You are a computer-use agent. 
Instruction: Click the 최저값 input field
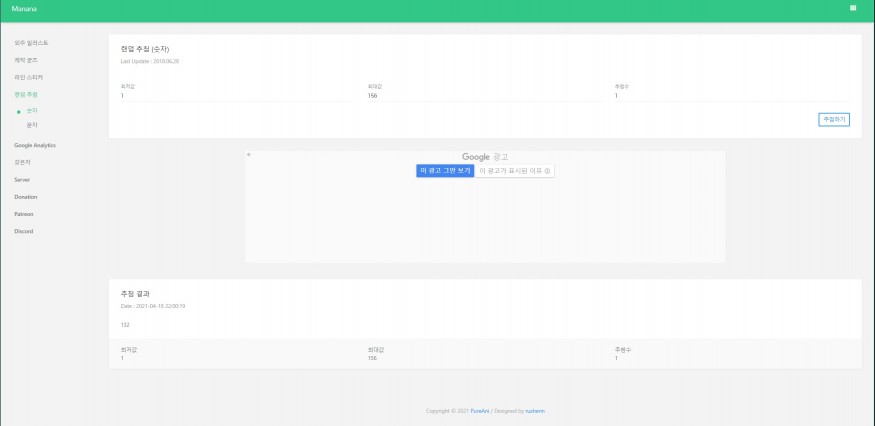[x=236, y=96]
